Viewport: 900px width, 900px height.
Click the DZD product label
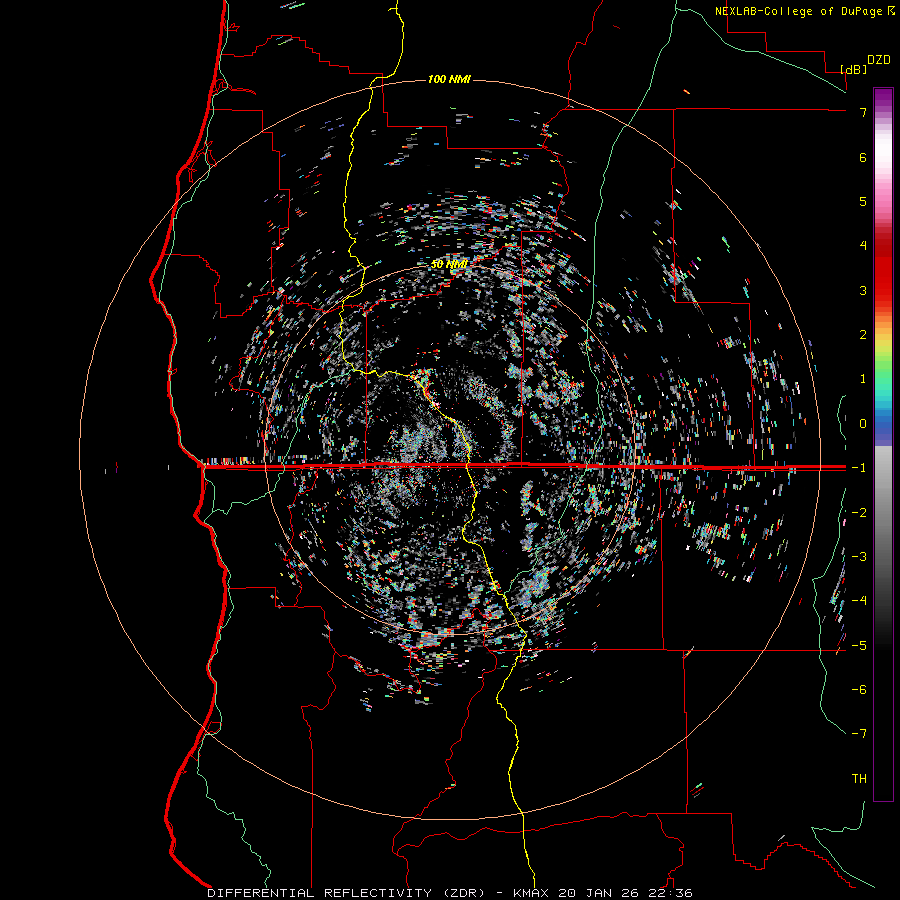coord(879,60)
